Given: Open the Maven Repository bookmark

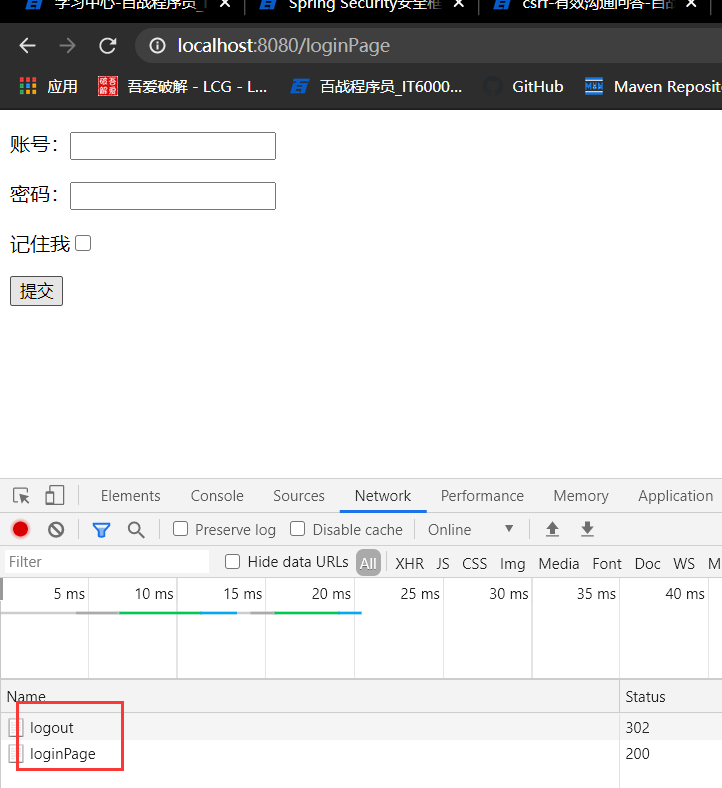Looking at the screenshot, I should click(x=653, y=86).
